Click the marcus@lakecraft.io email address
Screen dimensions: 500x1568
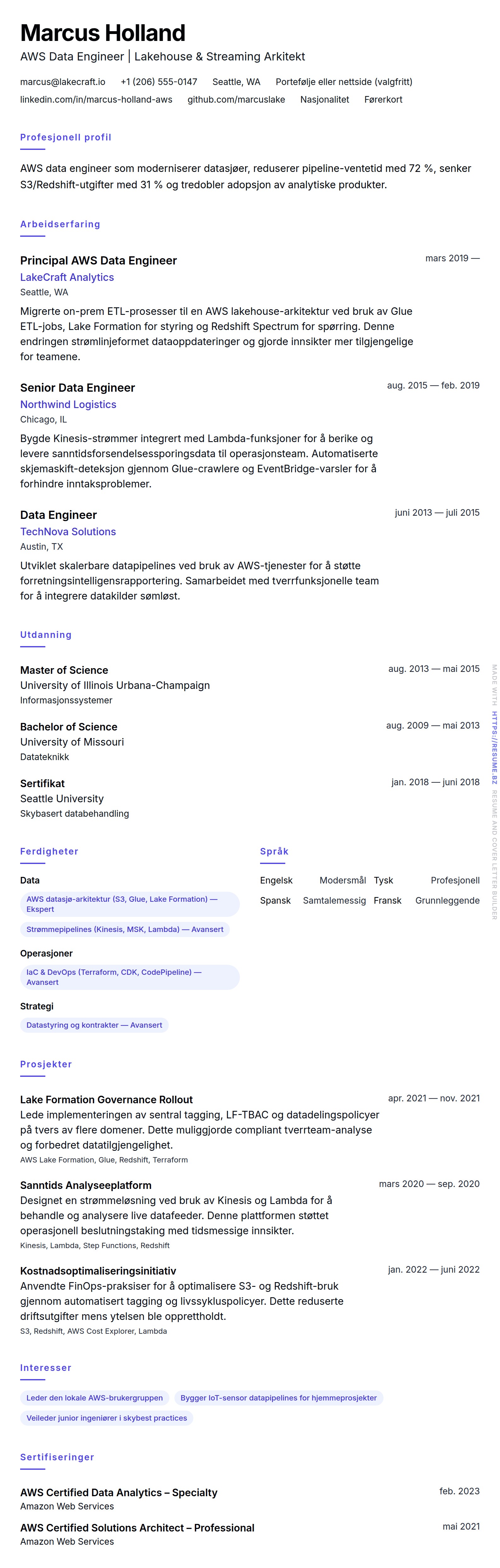click(x=63, y=82)
